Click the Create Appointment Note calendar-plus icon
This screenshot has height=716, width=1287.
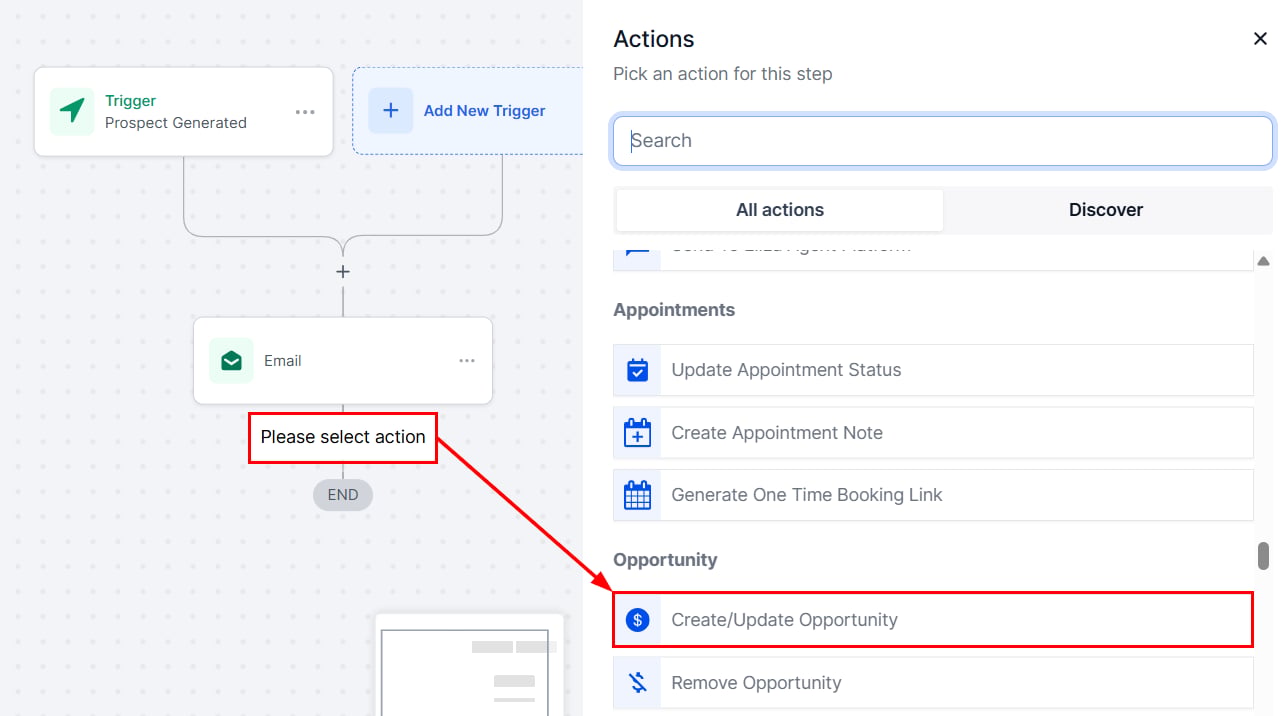(x=637, y=433)
